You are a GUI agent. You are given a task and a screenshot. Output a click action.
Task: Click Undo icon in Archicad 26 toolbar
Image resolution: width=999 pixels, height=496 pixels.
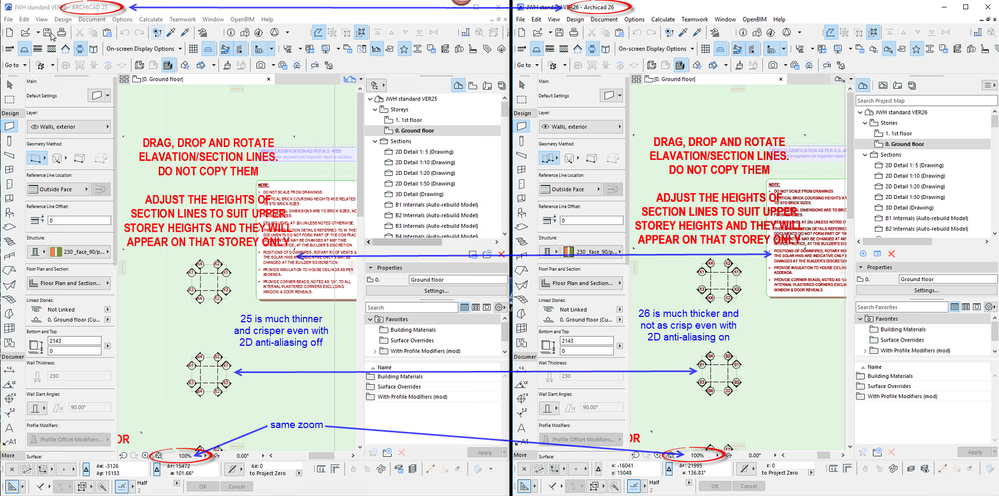(635, 32)
